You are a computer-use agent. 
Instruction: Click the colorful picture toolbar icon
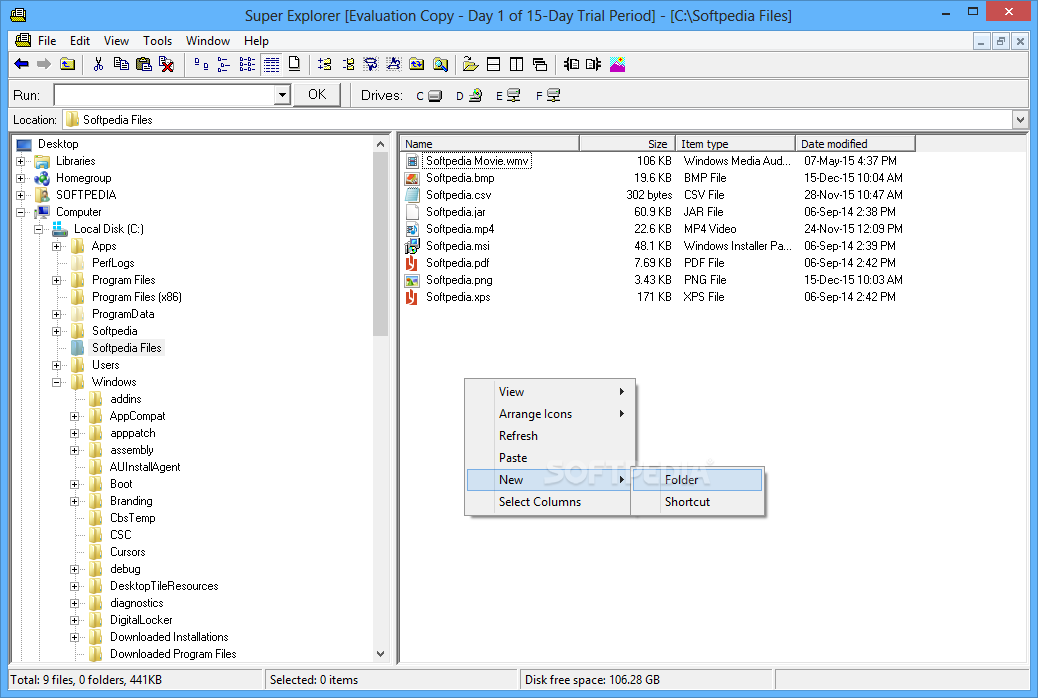pos(617,64)
